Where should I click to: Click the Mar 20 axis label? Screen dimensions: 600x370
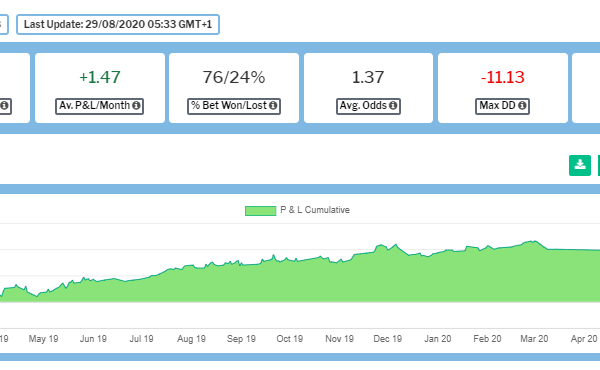(x=534, y=339)
